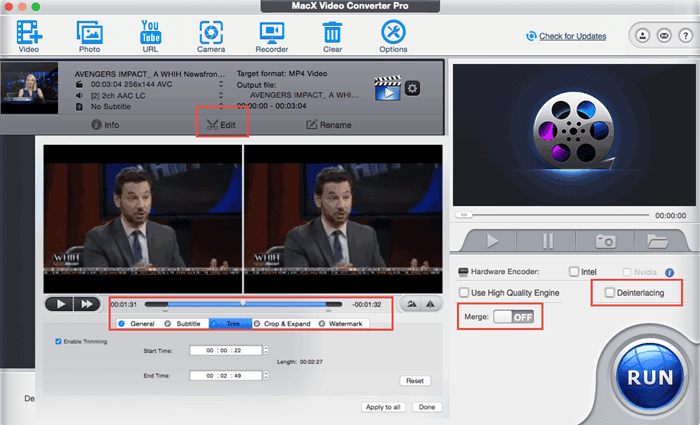Open the video track selector dropdown
The width and height of the screenshot is (700, 425).
pos(221,84)
